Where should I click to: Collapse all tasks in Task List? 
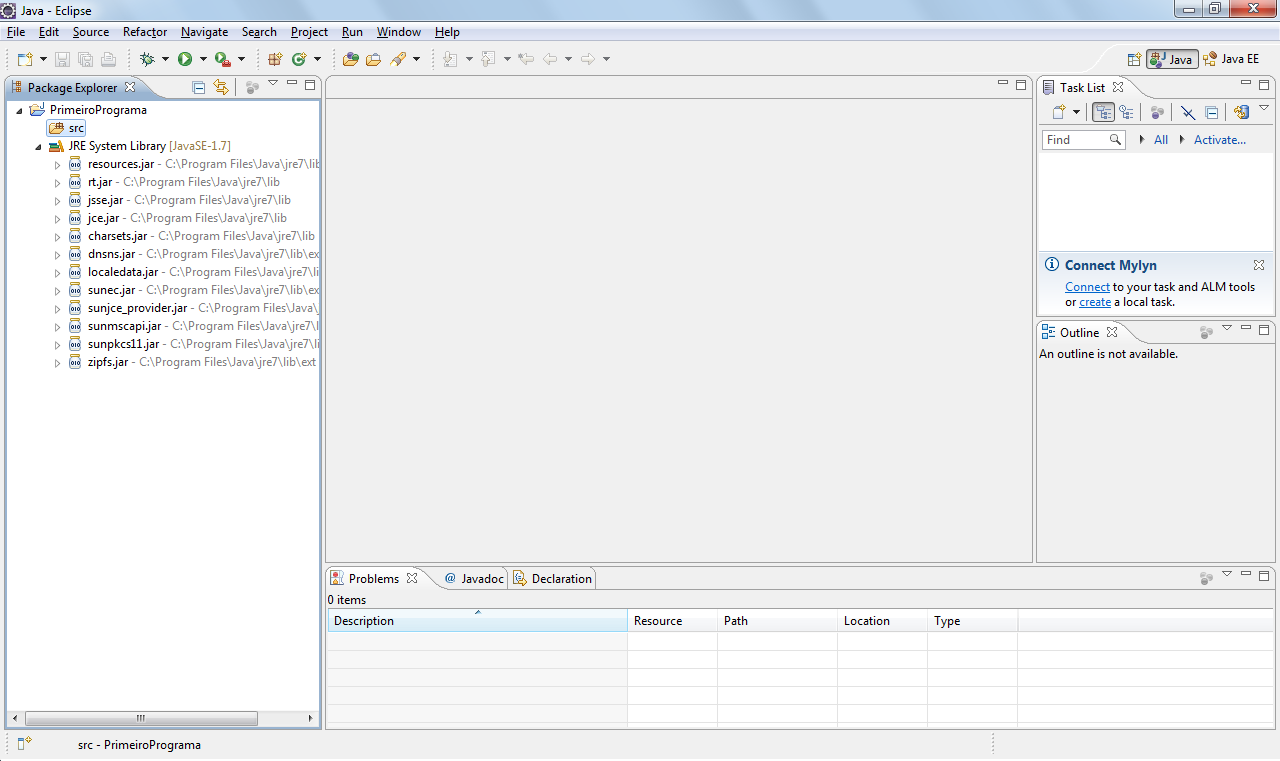point(1211,113)
